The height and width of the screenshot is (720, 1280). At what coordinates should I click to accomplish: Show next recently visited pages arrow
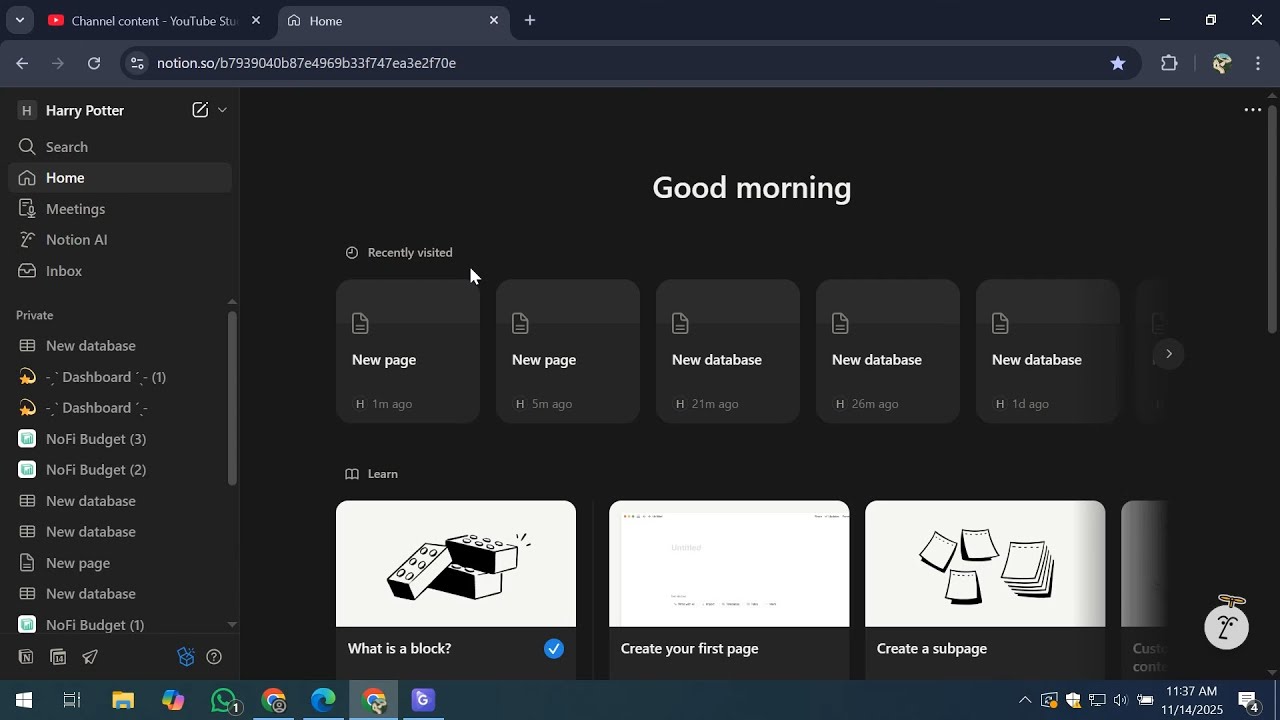click(1168, 354)
